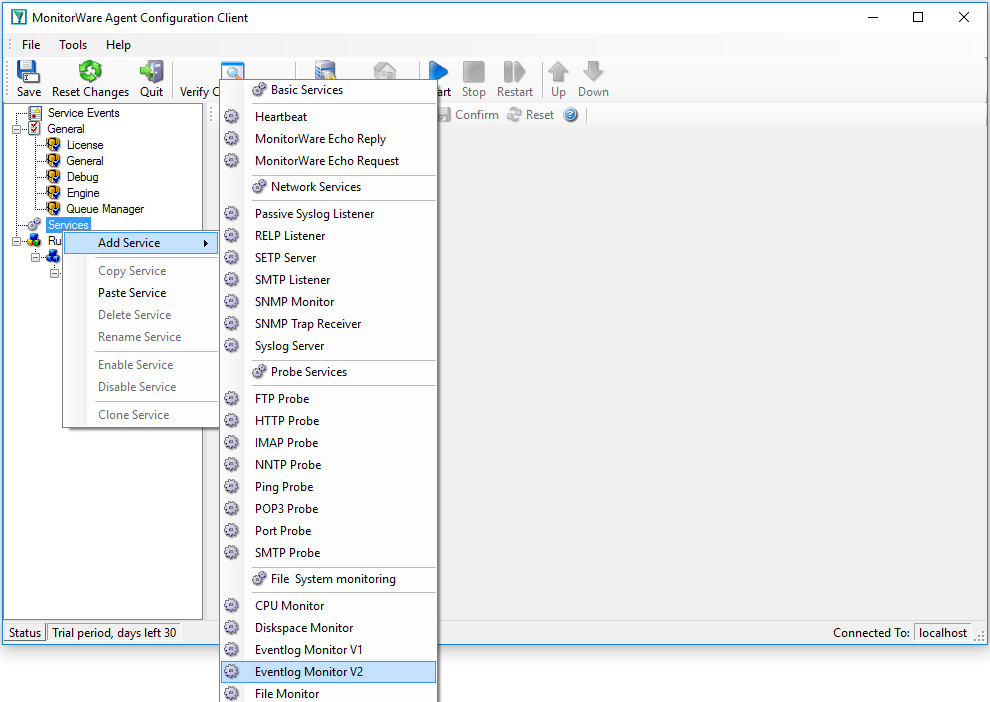Click the Debug tree node icon

coord(54,177)
